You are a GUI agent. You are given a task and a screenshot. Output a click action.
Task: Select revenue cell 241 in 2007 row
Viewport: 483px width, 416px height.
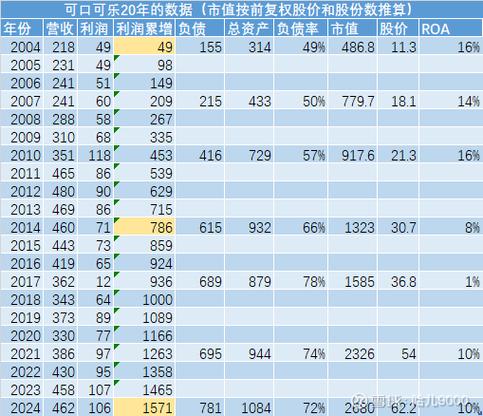[x=60, y=100]
